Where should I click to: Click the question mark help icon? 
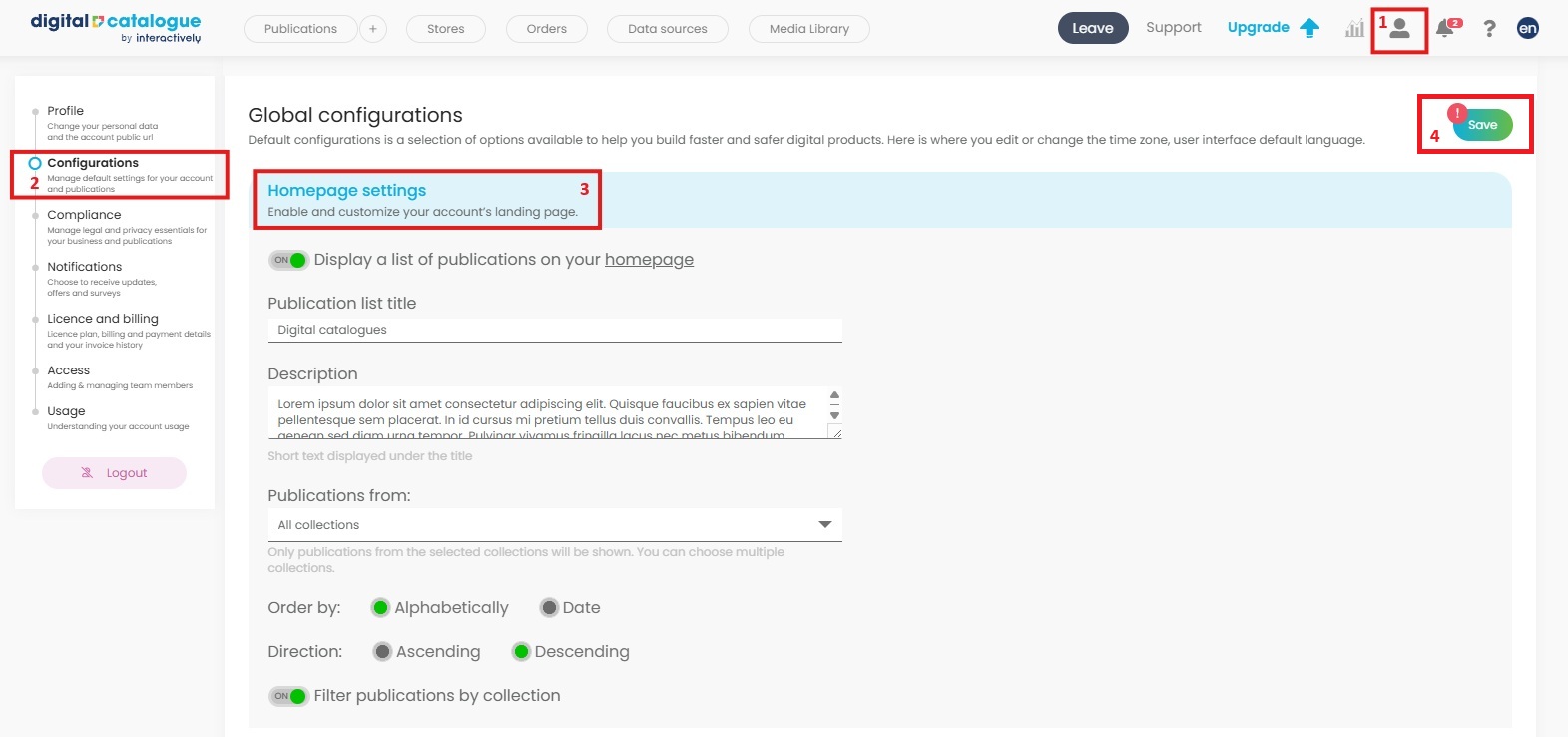click(x=1489, y=29)
